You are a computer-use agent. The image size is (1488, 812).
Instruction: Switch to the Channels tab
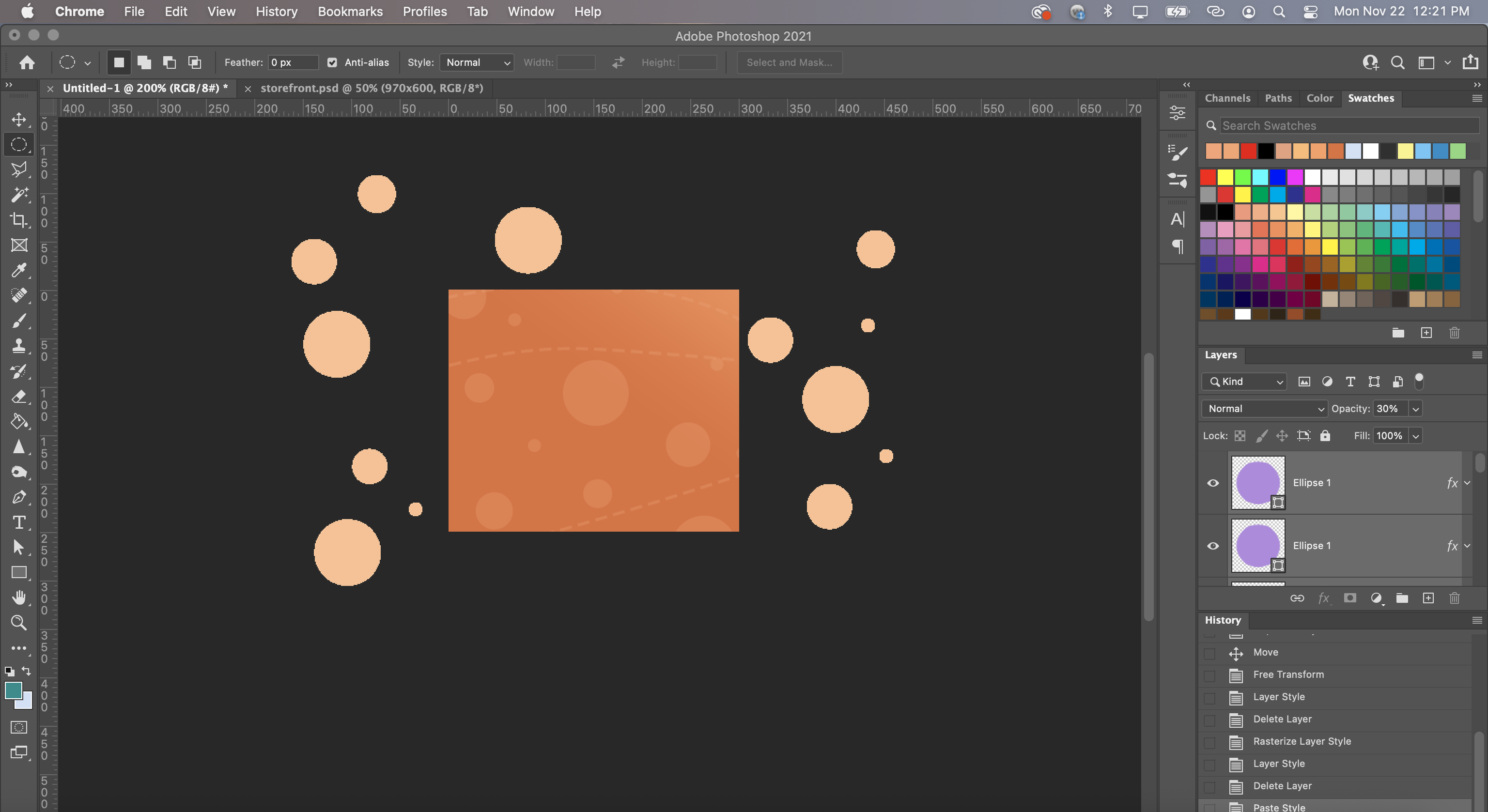1227,98
